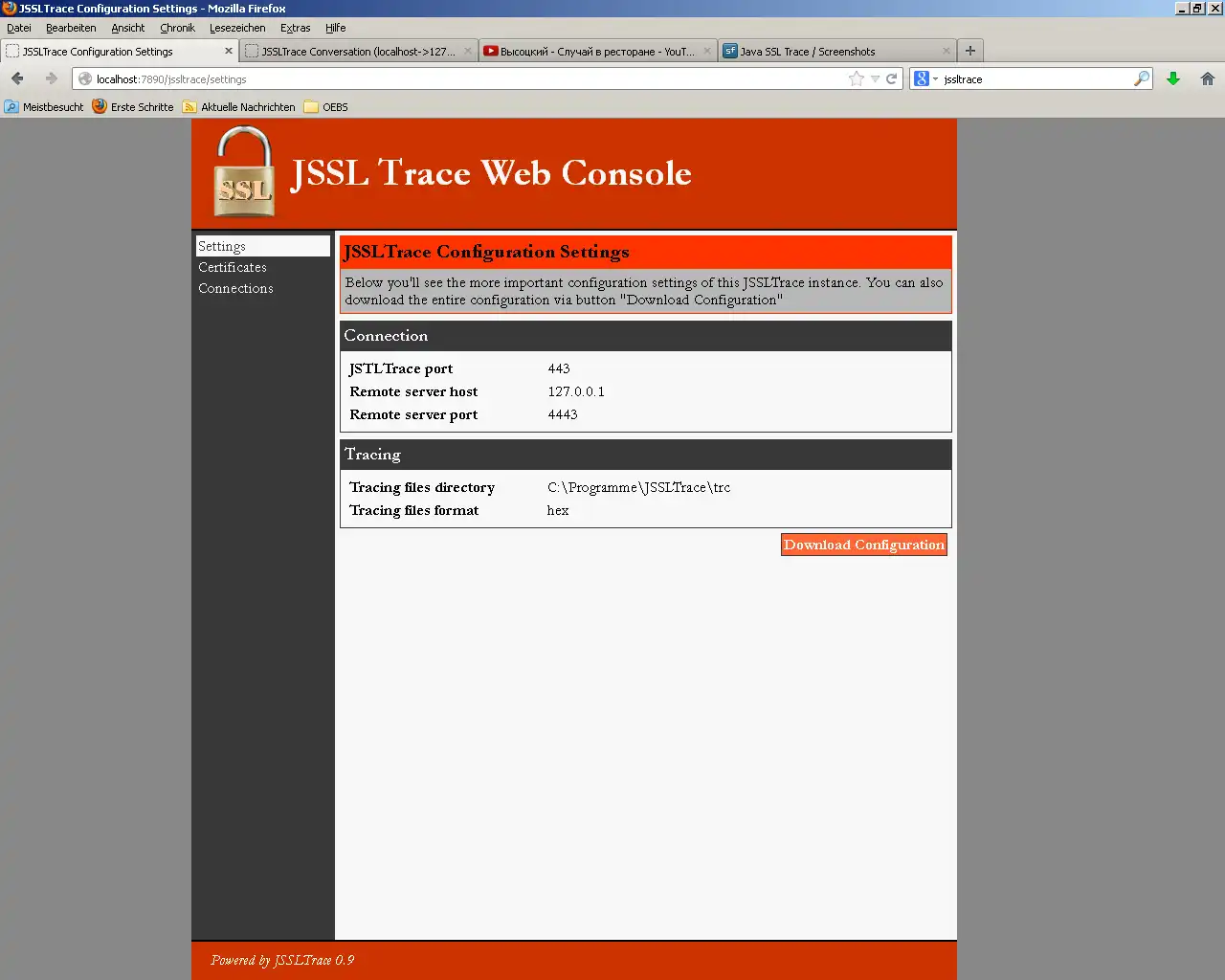Viewport: 1225px width, 980px height.
Task: Open the Hilfe menu
Action: pos(335,28)
